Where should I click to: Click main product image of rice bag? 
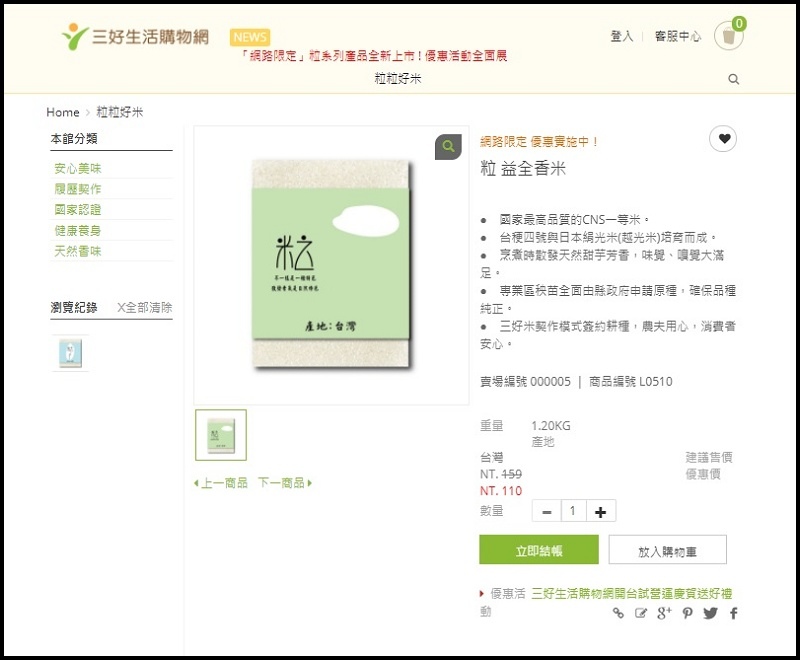click(x=332, y=264)
